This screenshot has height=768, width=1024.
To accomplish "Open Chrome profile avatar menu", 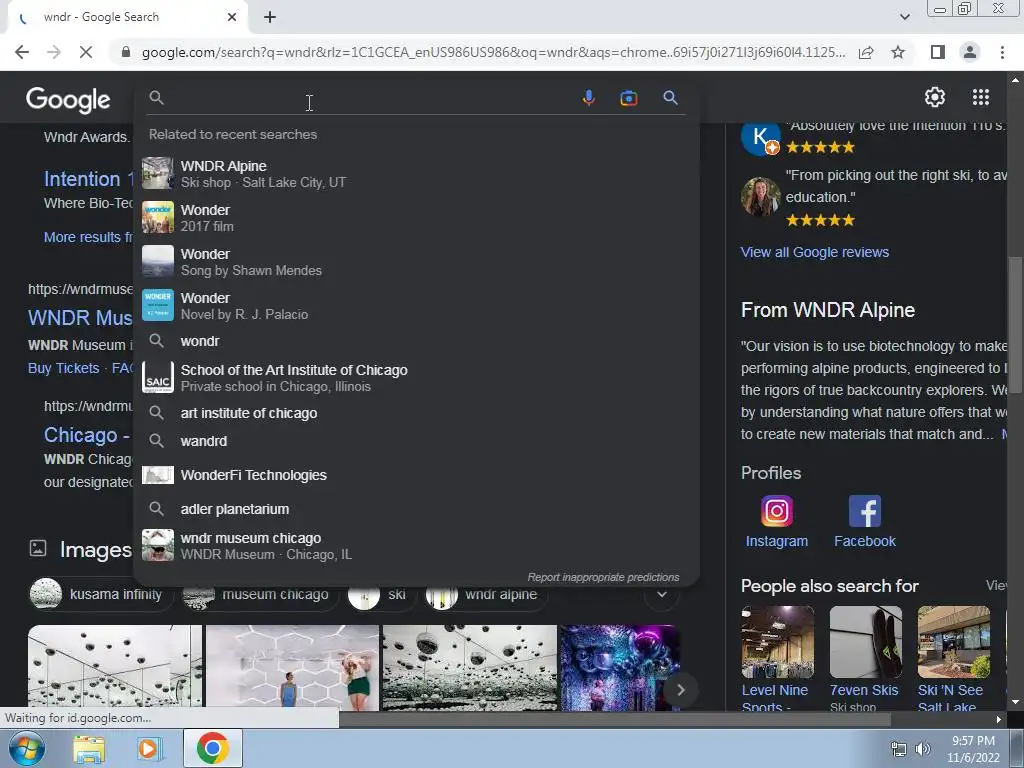I will coord(970,52).
